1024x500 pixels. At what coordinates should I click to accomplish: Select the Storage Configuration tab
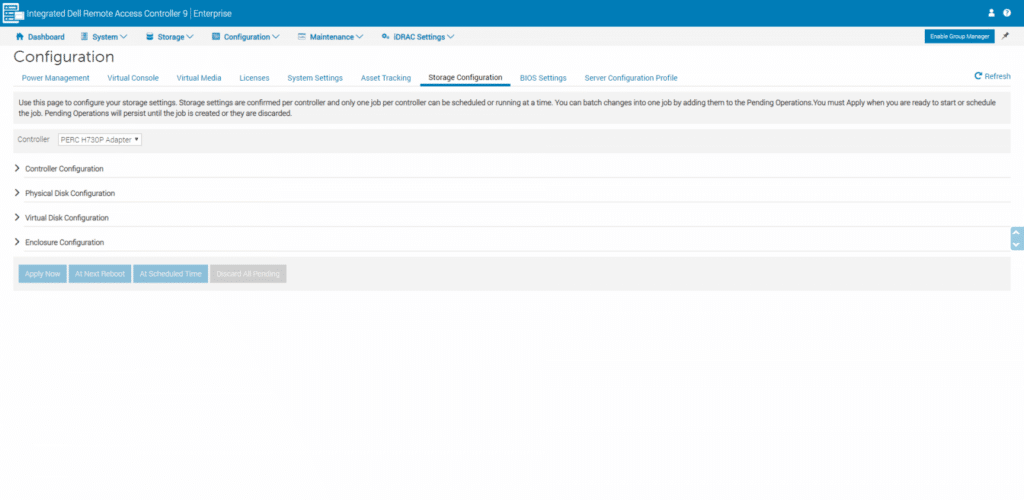tap(465, 78)
